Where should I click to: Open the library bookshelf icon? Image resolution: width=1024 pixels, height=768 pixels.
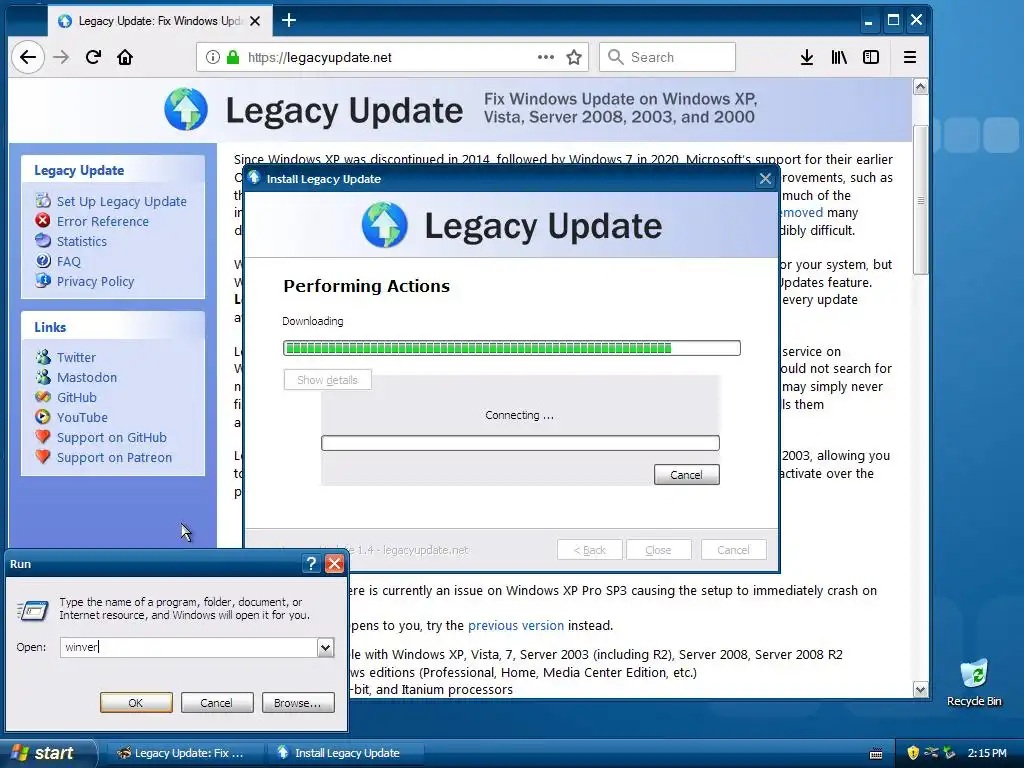pos(839,57)
